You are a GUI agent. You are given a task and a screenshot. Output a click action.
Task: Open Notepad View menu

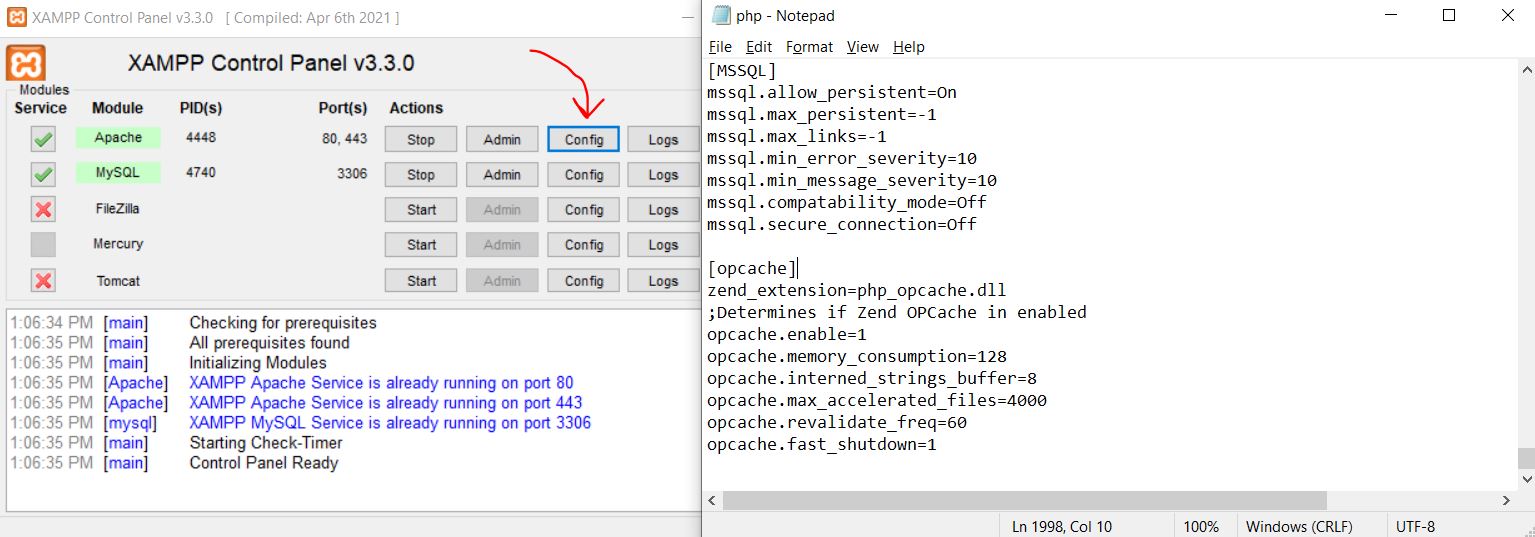[x=862, y=47]
